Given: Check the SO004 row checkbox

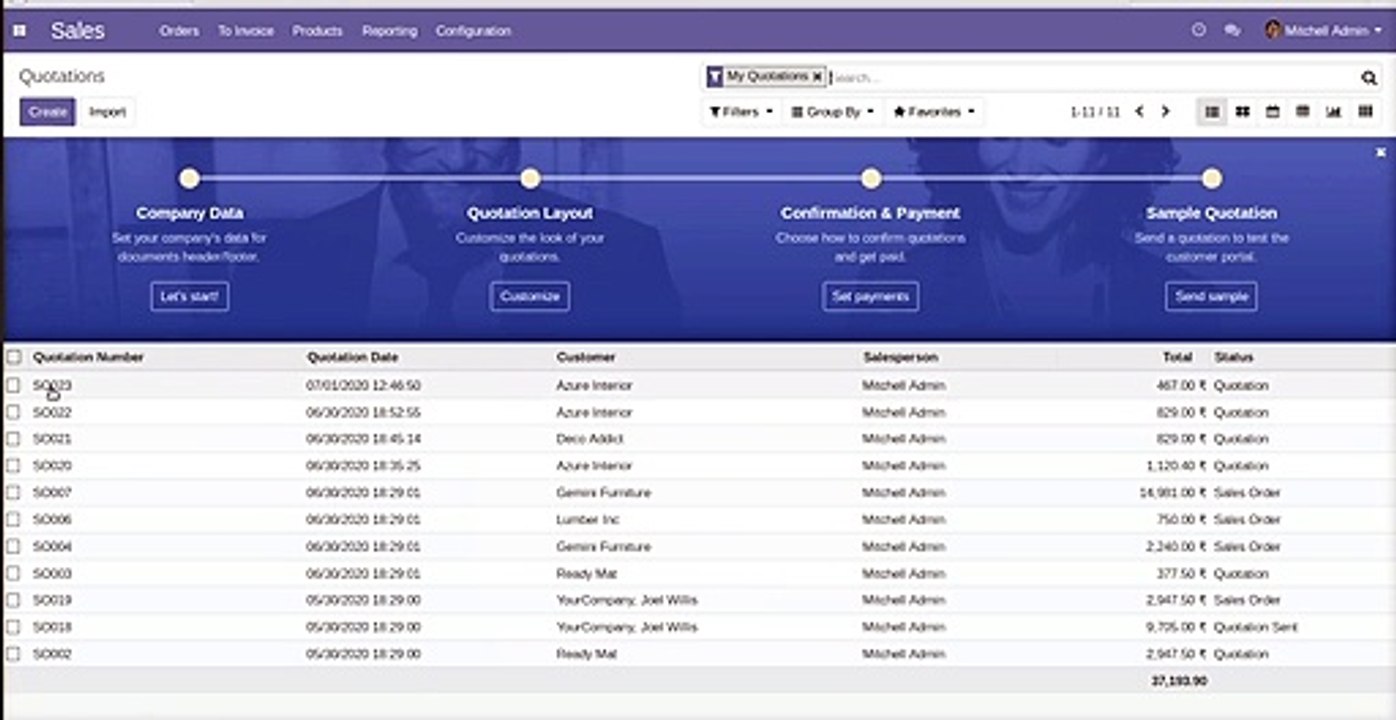Looking at the screenshot, I should click(14, 546).
